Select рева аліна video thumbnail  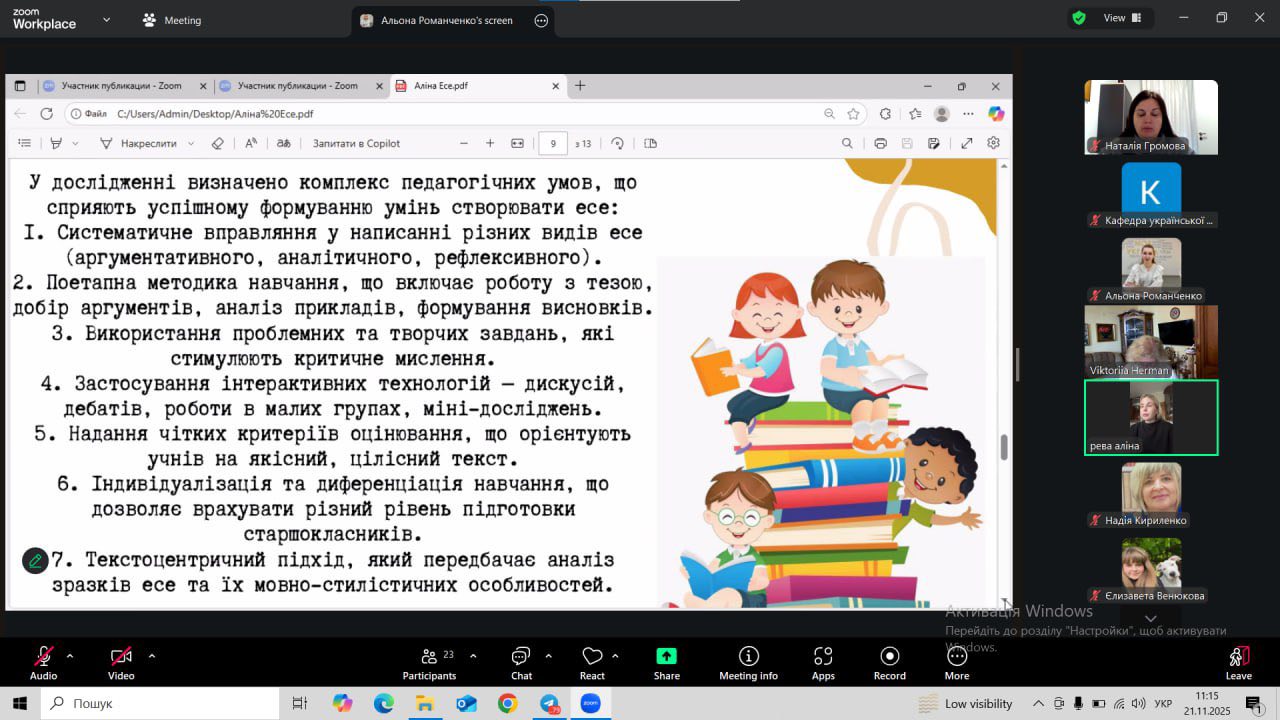pos(1151,417)
